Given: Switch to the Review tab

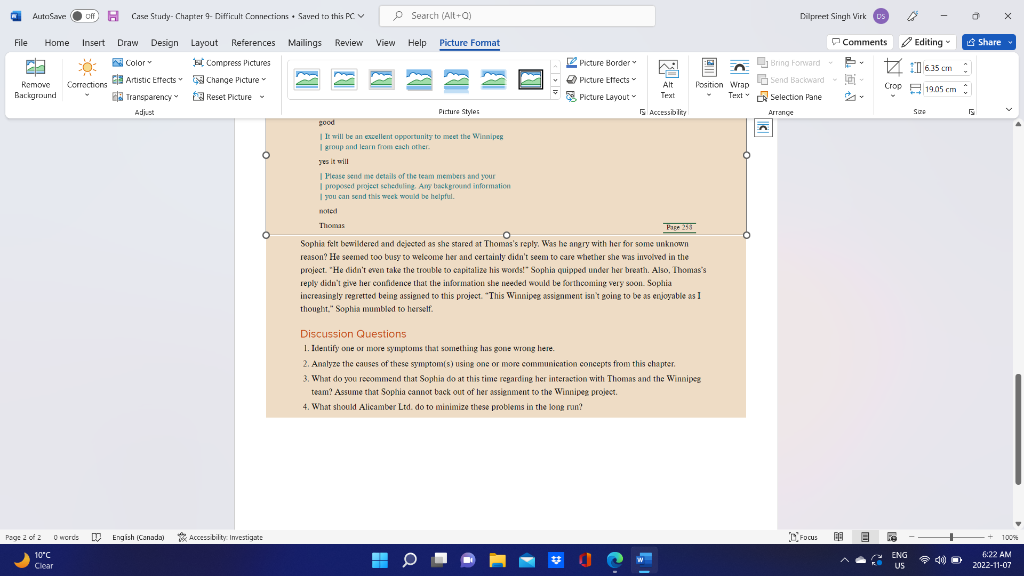Looking at the screenshot, I should tap(349, 42).
